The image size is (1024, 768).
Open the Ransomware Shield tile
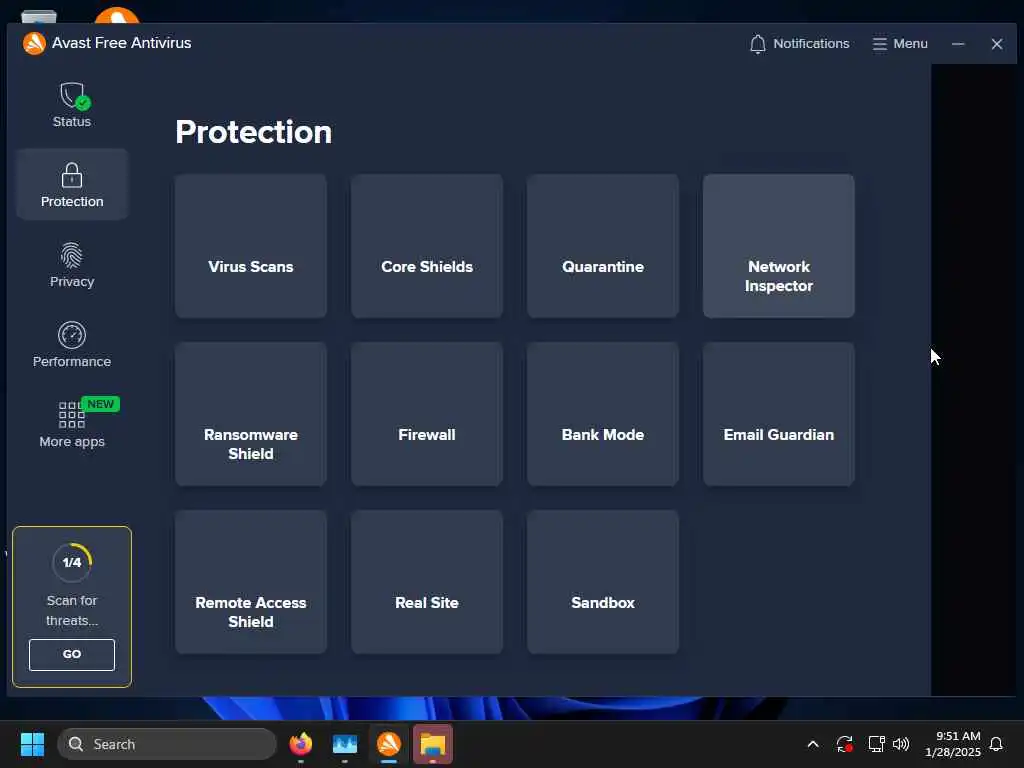(x=251, y=414)
